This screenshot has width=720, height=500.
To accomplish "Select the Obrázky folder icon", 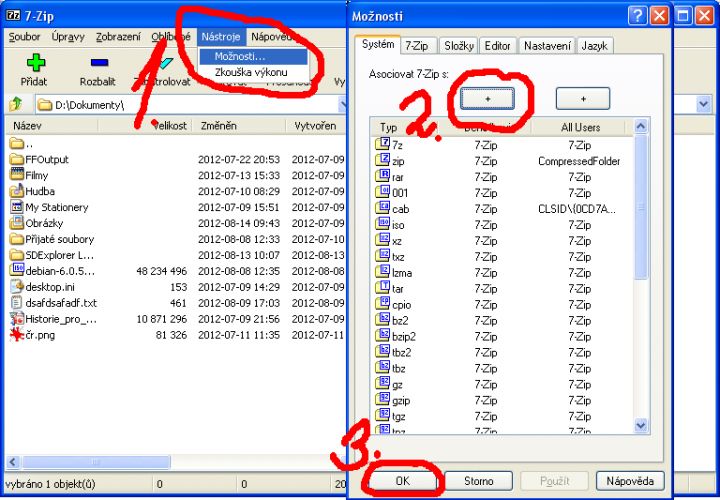I will click(17, 223).
